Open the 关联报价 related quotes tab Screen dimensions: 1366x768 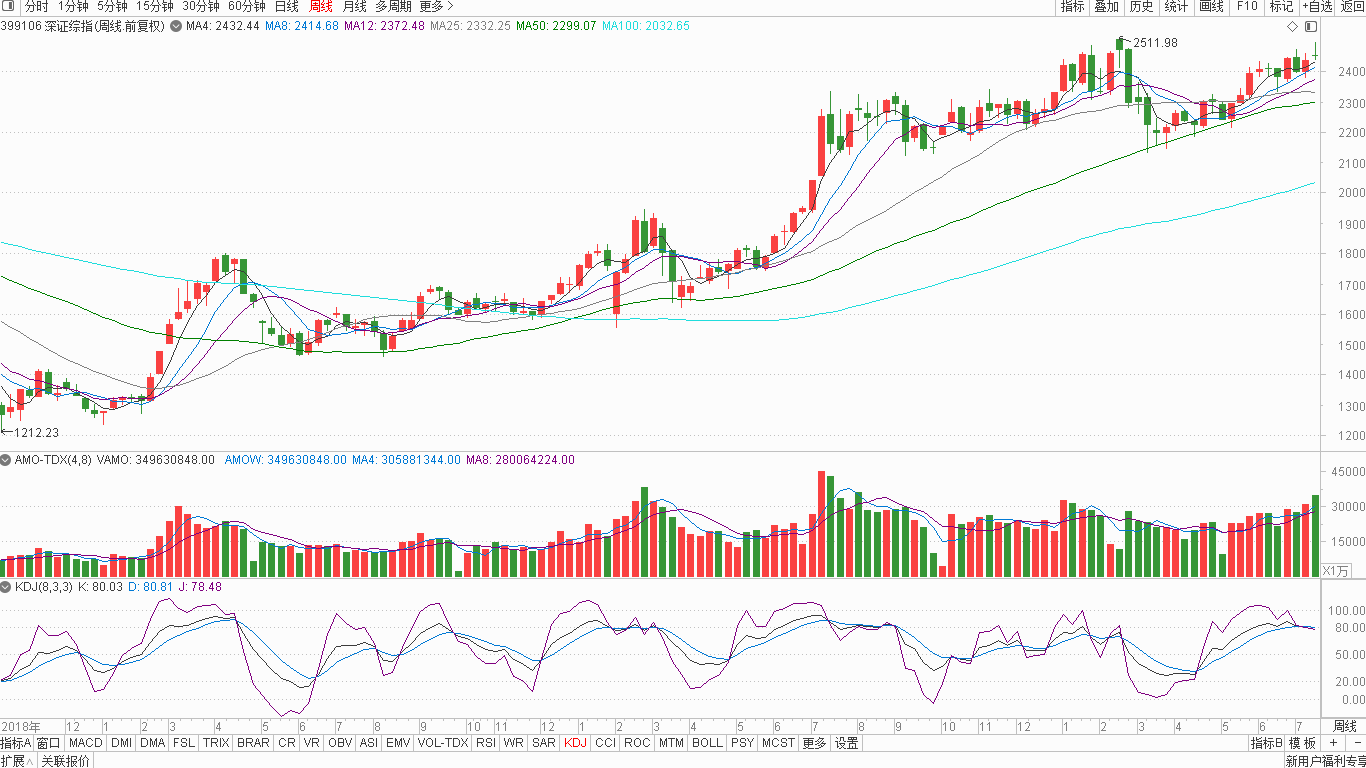tap(66, 761)
